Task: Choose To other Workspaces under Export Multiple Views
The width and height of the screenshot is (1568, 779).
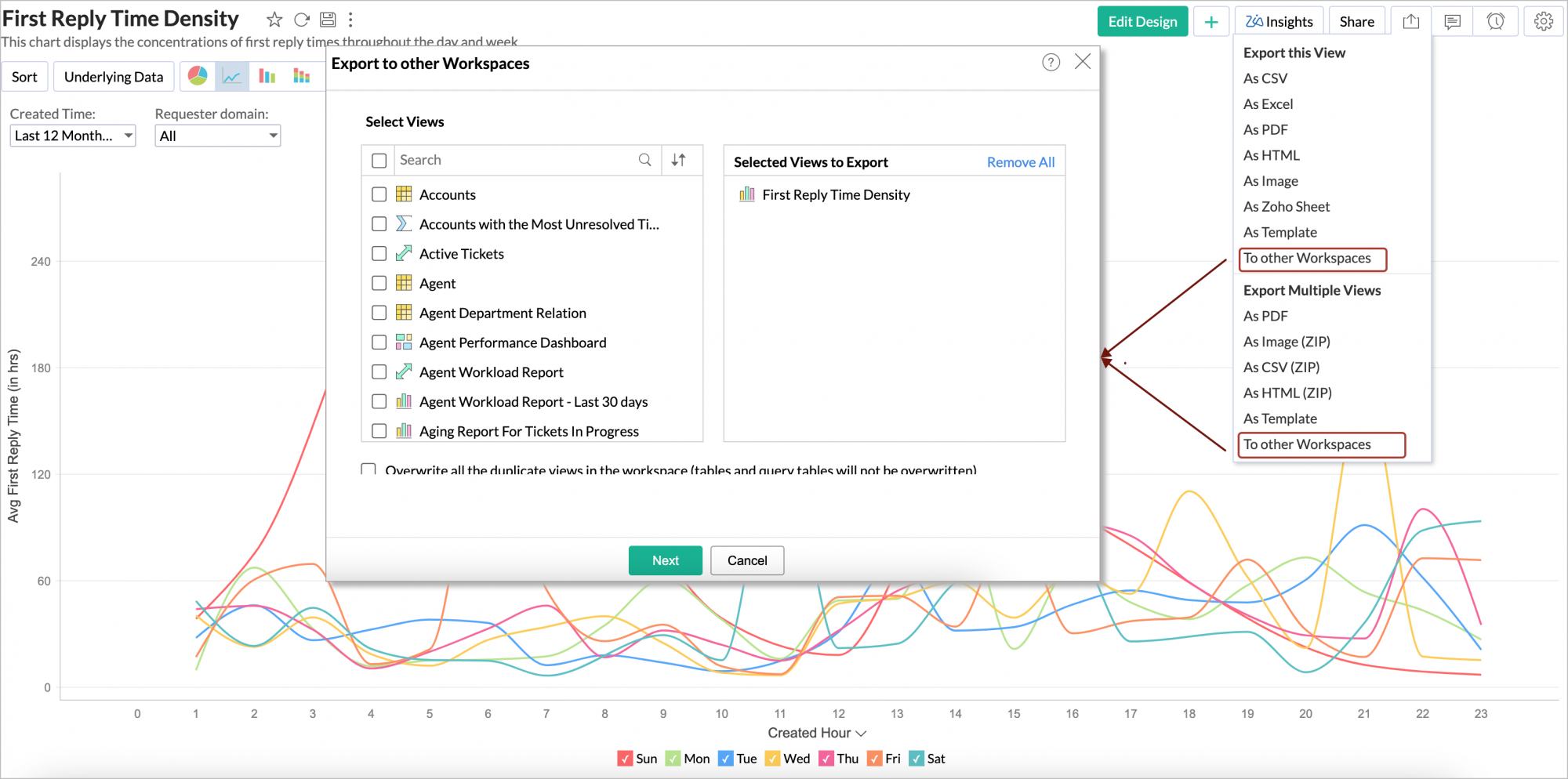Action: (x=1307, y=444)
